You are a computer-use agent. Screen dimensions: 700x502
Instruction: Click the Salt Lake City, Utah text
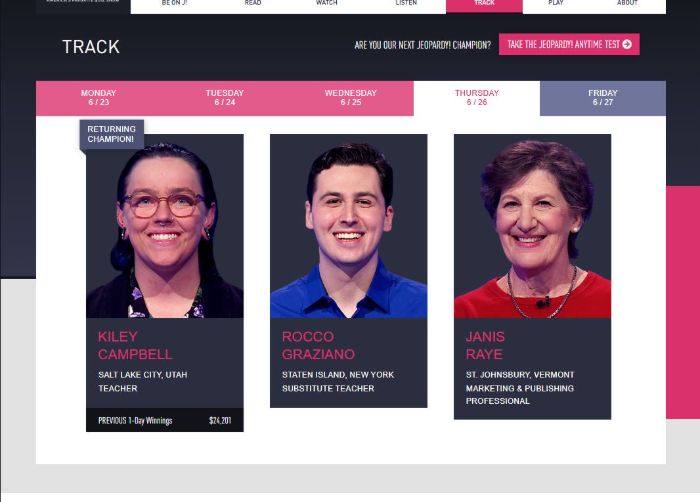(x=143, y=375)
